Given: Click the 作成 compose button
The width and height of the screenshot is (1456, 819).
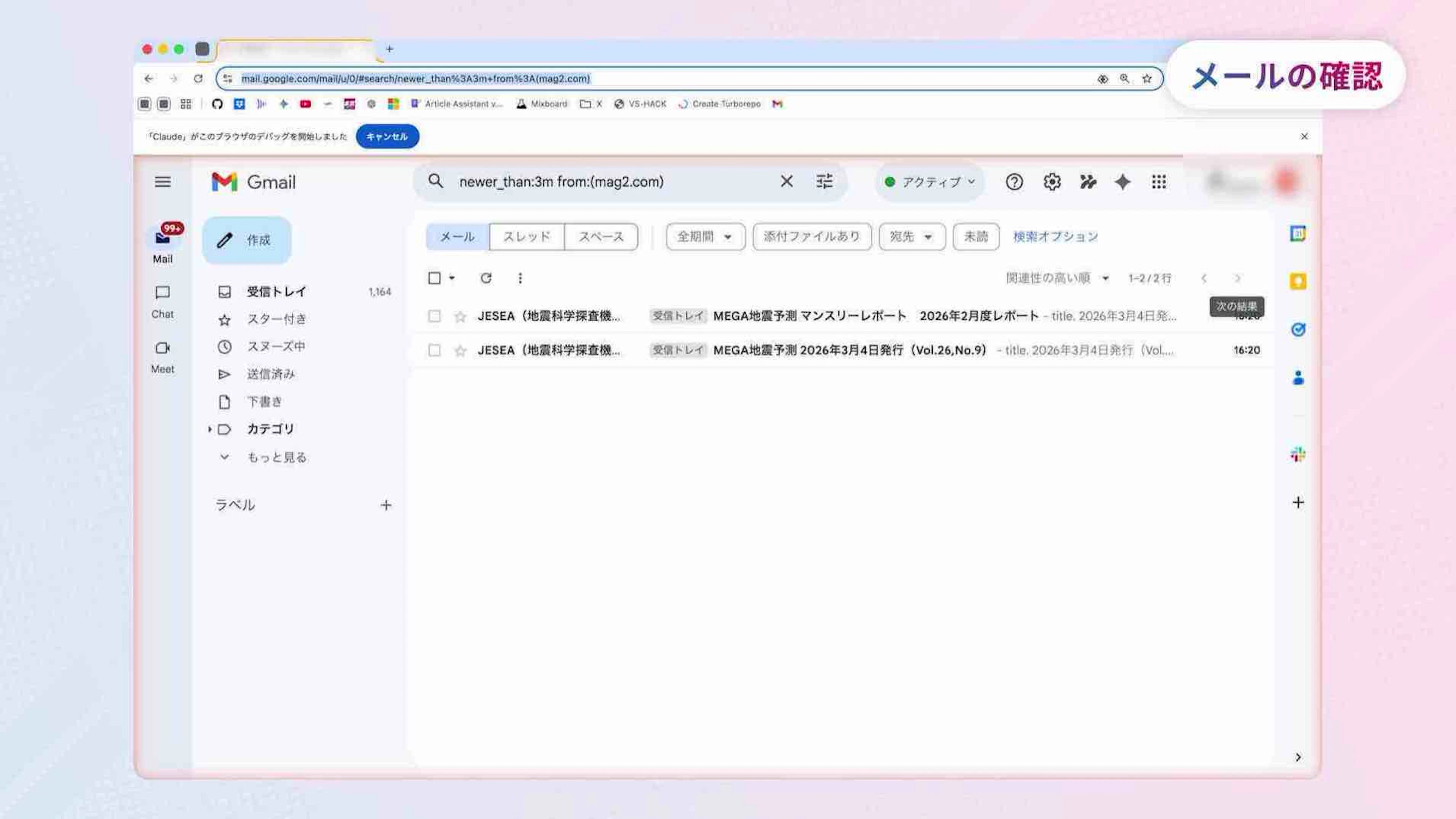Looking at the screenshot, I should (247, 240).
